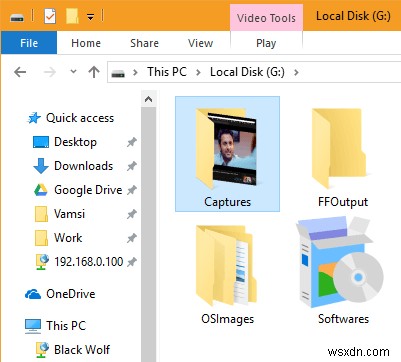This screenshot has width=401, height=362.
Task: Click the Desktop monitor icon
Action: pos(41,142)
